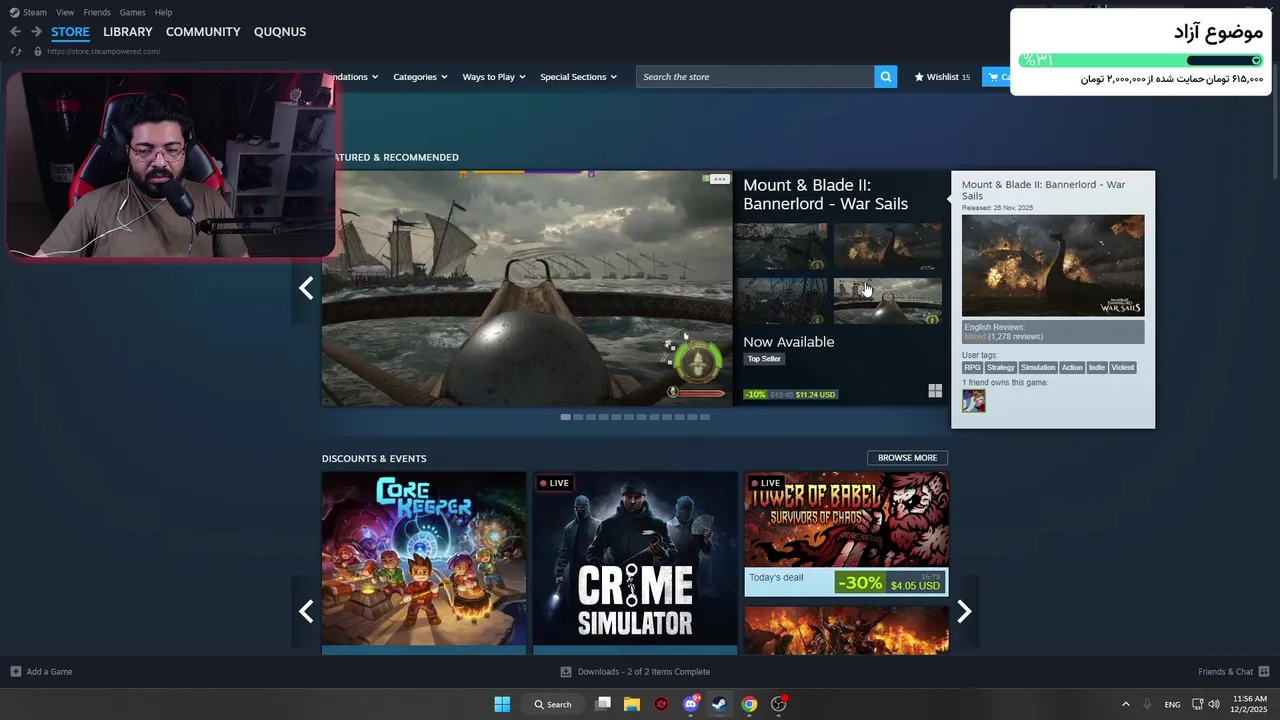Reload the store page

tap(15, 51)
